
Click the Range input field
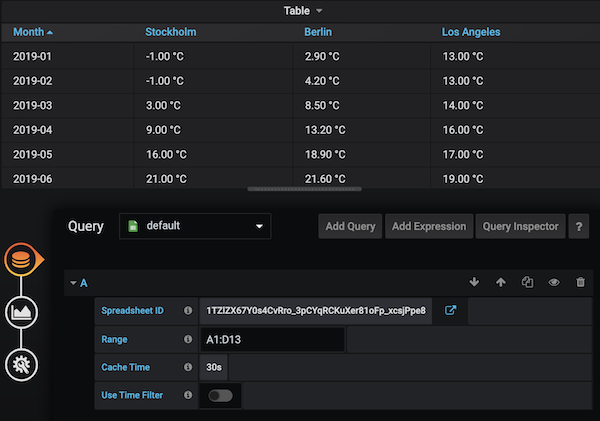pos(272,339)
